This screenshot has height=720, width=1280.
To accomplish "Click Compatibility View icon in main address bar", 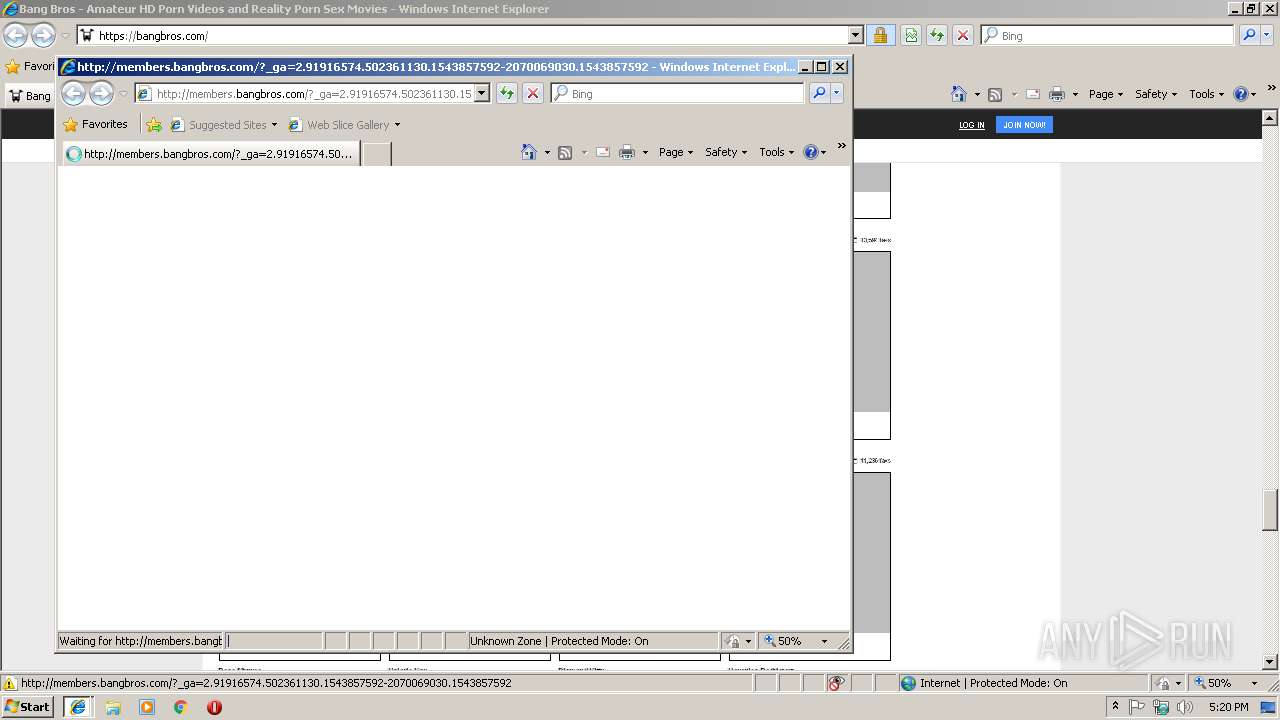I will pos(911,35).
